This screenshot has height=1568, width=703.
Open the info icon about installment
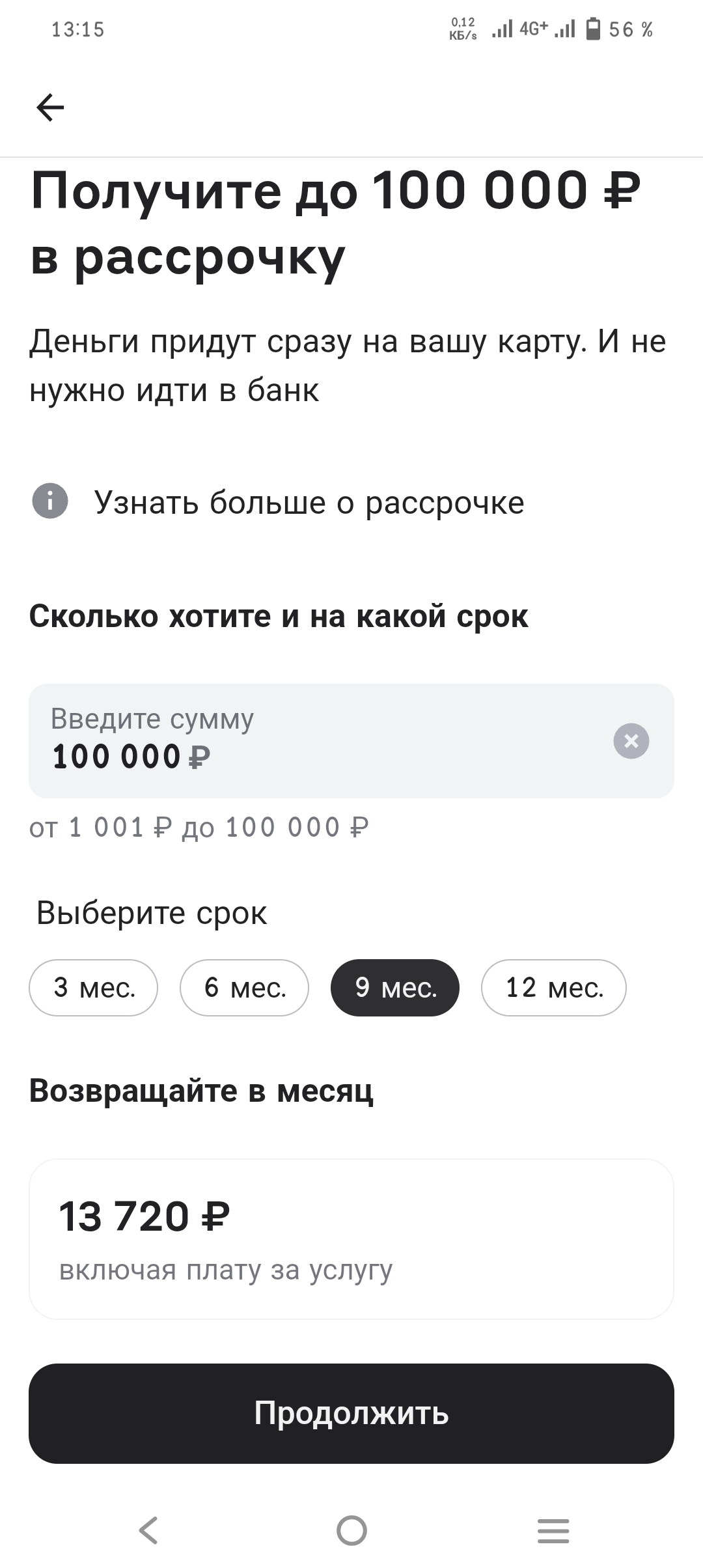point(50,501)
